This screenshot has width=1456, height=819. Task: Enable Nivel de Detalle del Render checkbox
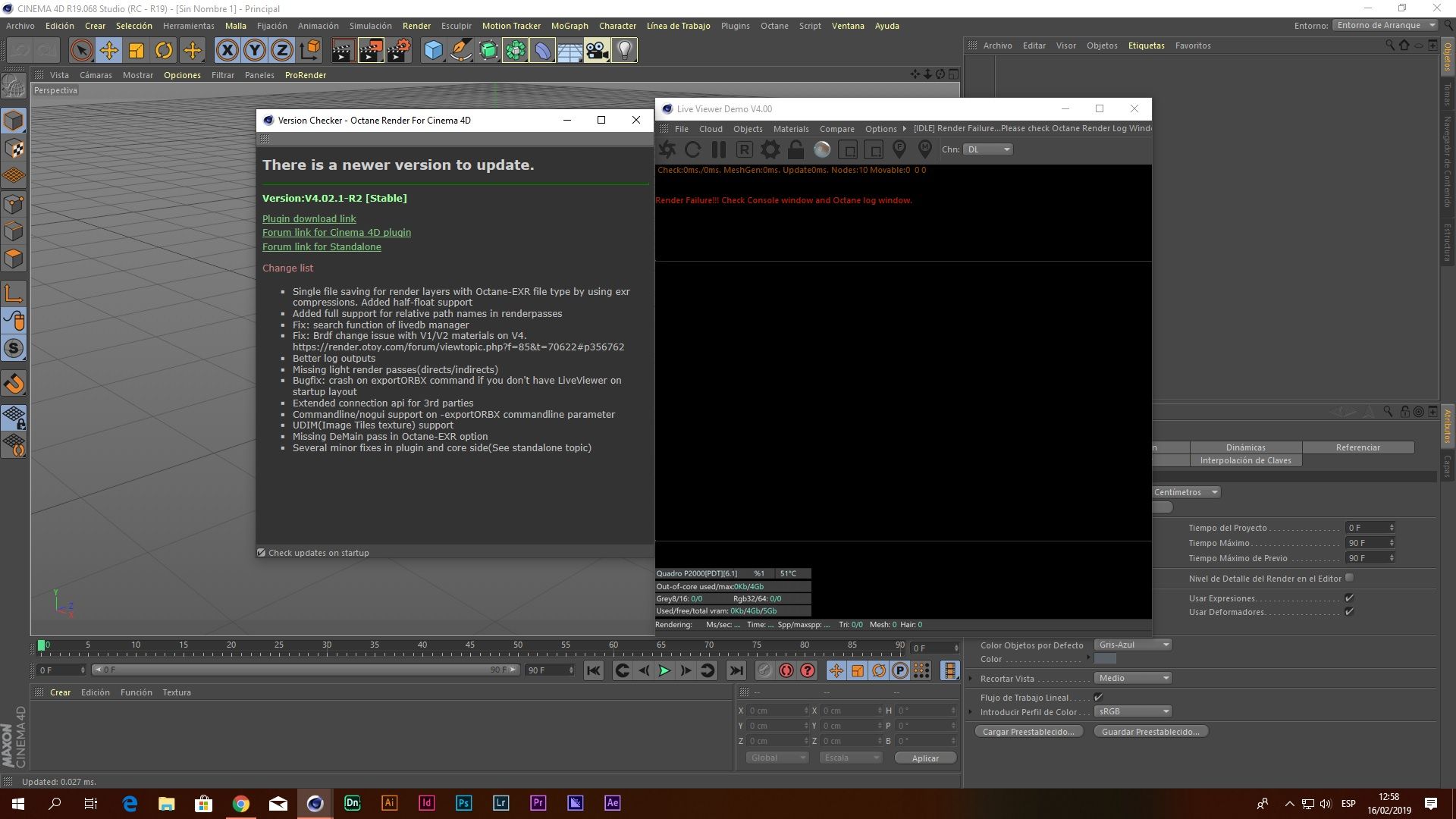[x=1349, y=578]
